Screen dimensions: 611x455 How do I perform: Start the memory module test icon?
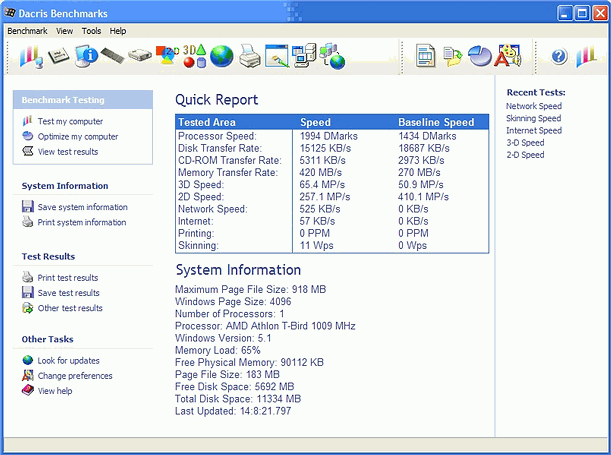(x=112, y=56)
